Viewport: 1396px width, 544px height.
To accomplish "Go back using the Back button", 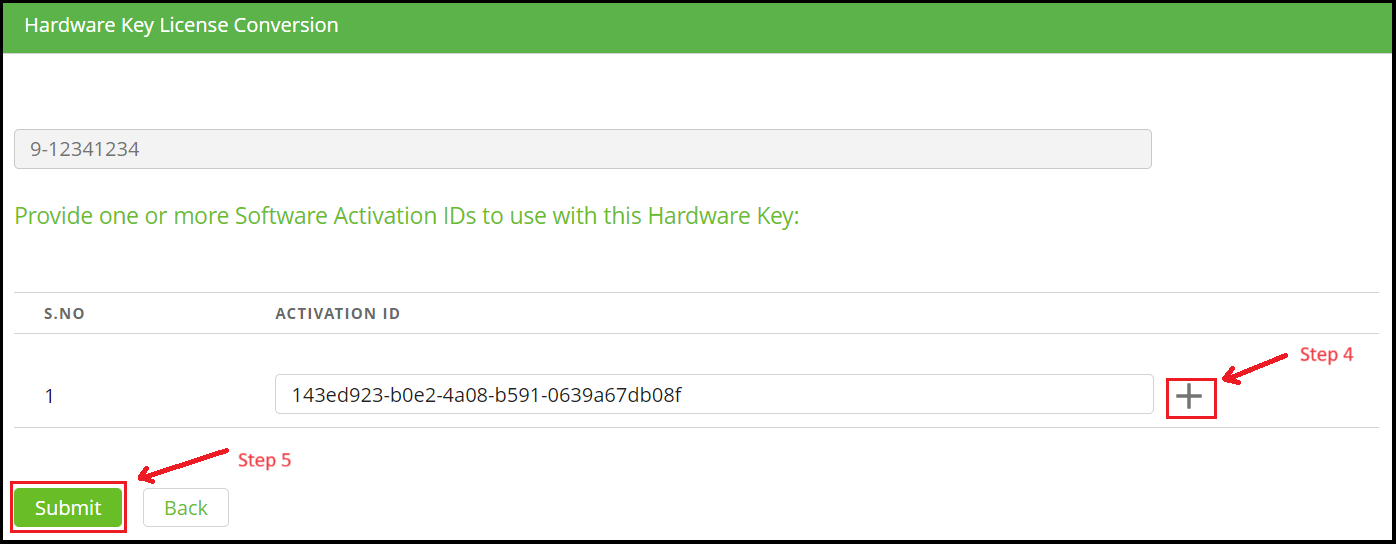I will click(x=186, y=508).
